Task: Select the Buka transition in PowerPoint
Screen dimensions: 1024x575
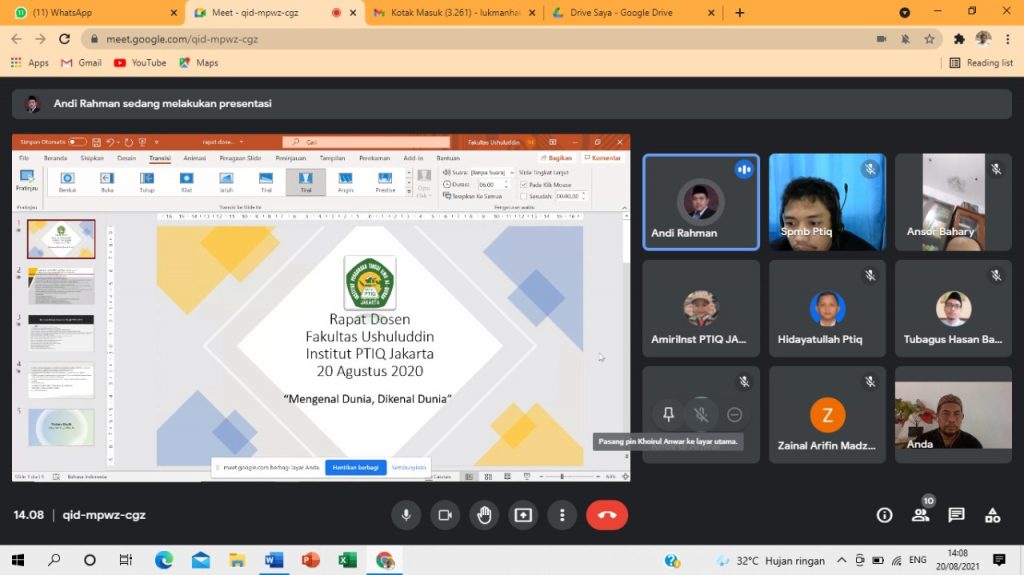Action: 107,182
